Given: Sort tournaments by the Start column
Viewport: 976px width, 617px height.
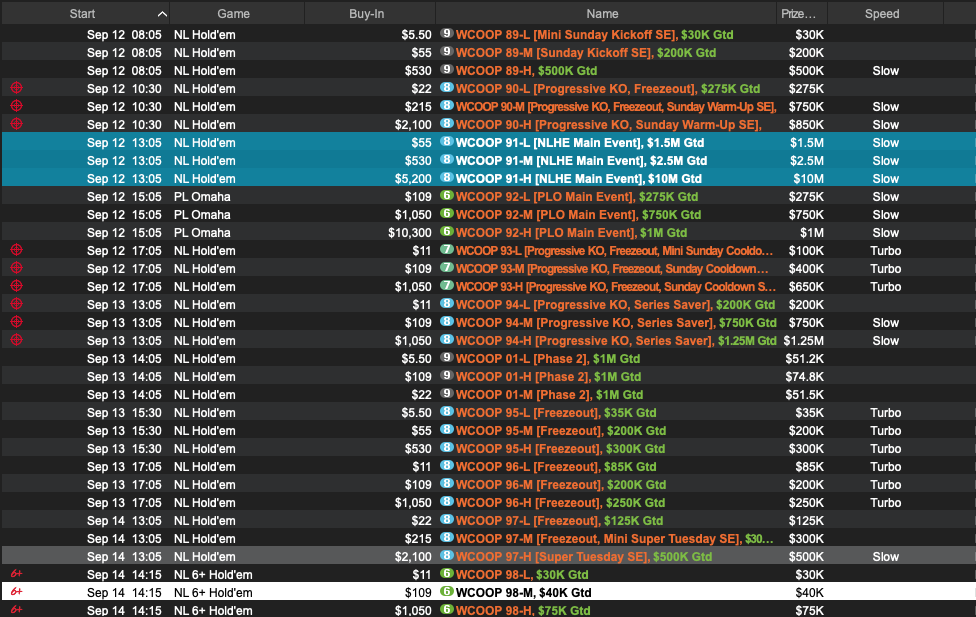Looking at the screenshot, I should click(x=85, y=13).
